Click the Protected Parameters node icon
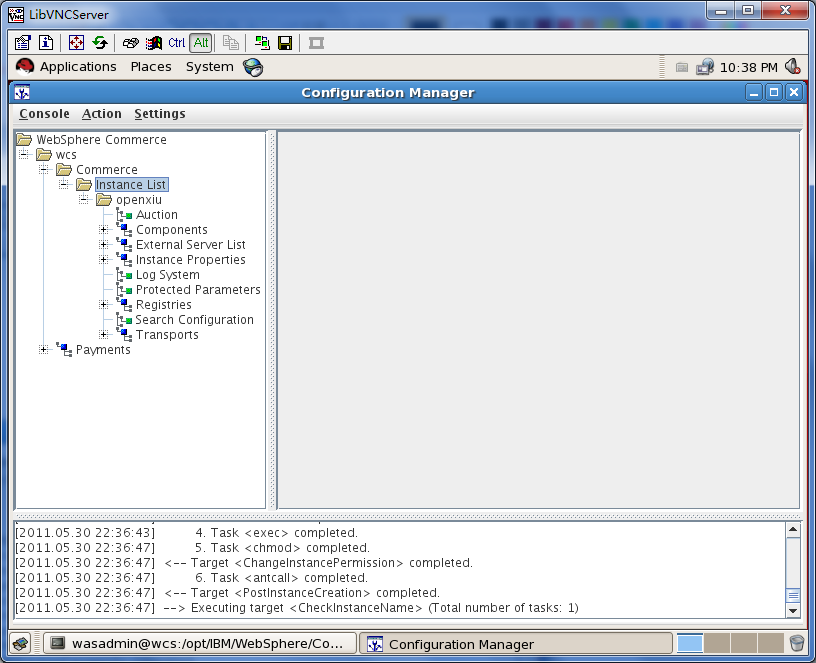Viewport: 816px width, 663px height. coord(124,290)
